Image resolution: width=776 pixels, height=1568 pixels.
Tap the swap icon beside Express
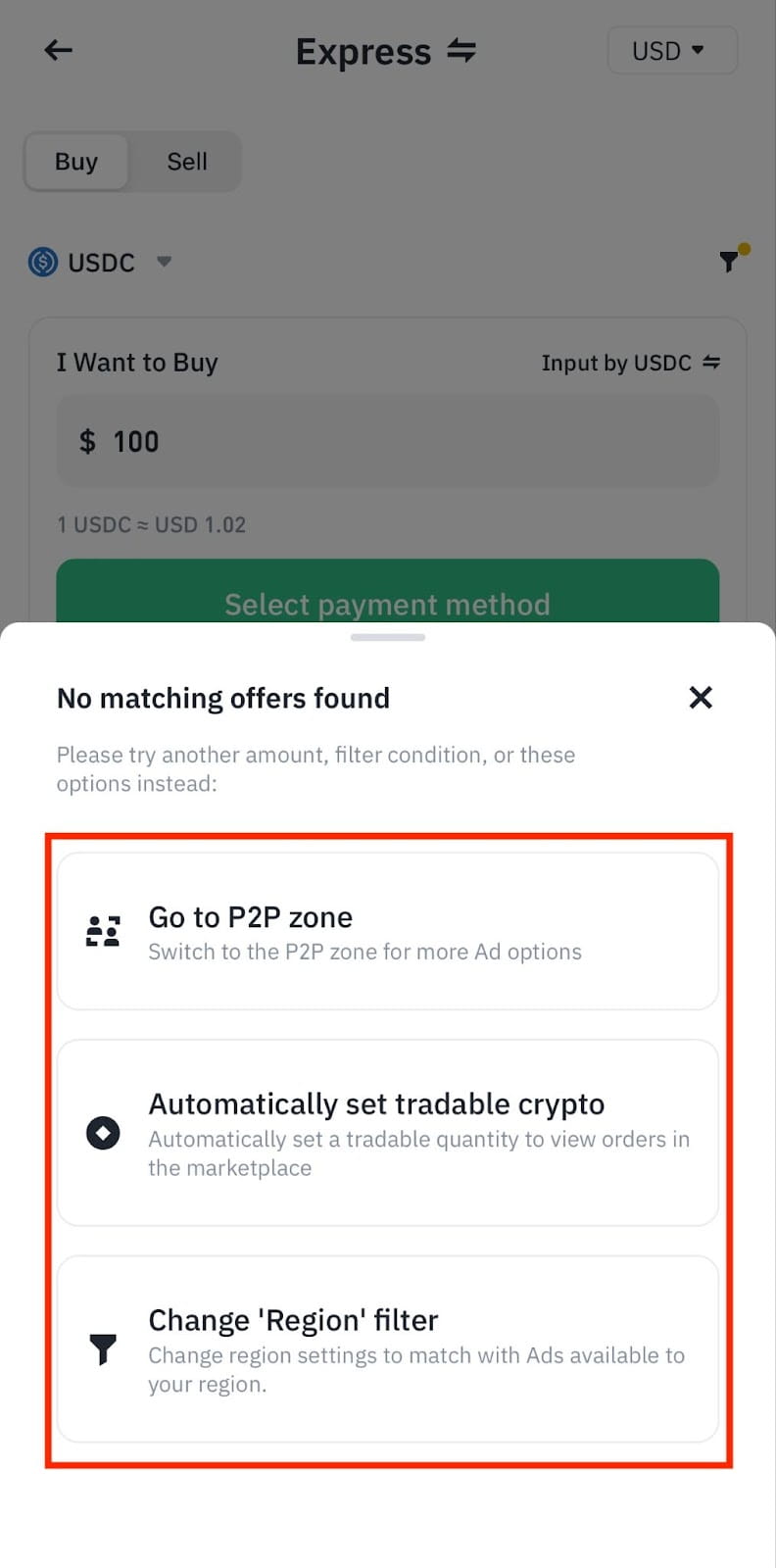click(461, 50)
